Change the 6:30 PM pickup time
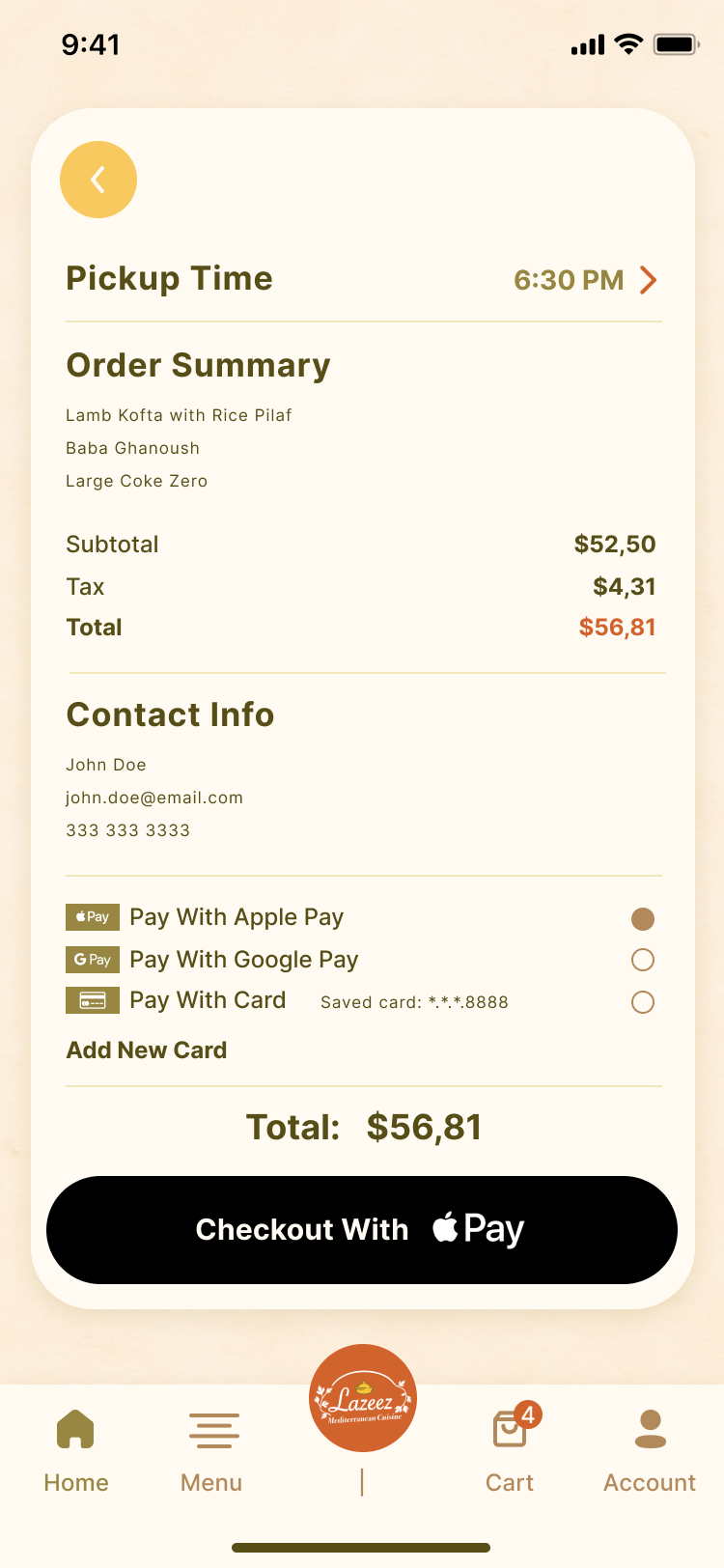 coord(569,280)
